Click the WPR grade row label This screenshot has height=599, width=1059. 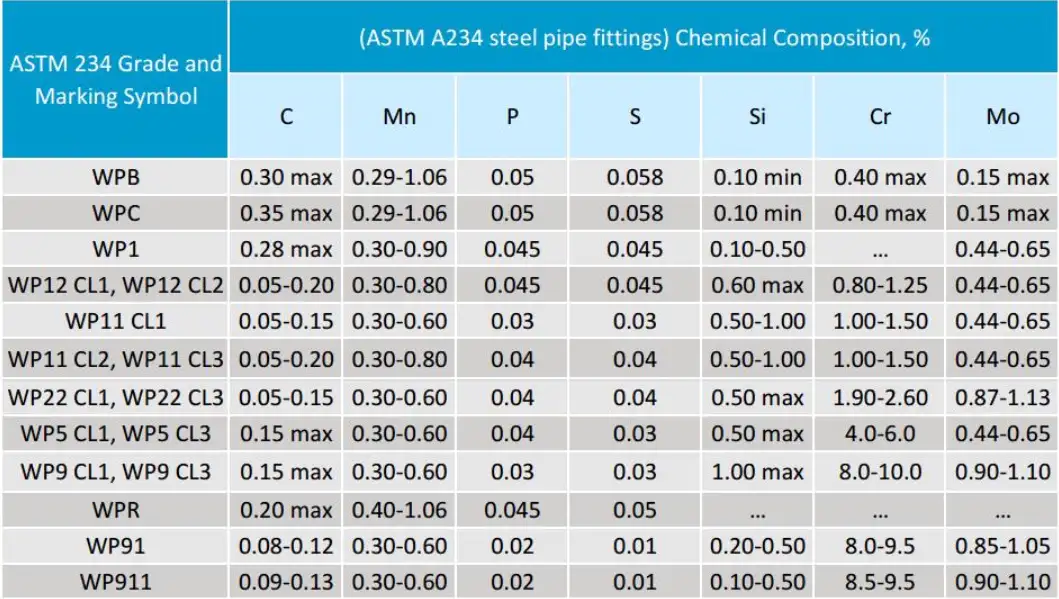115,510
